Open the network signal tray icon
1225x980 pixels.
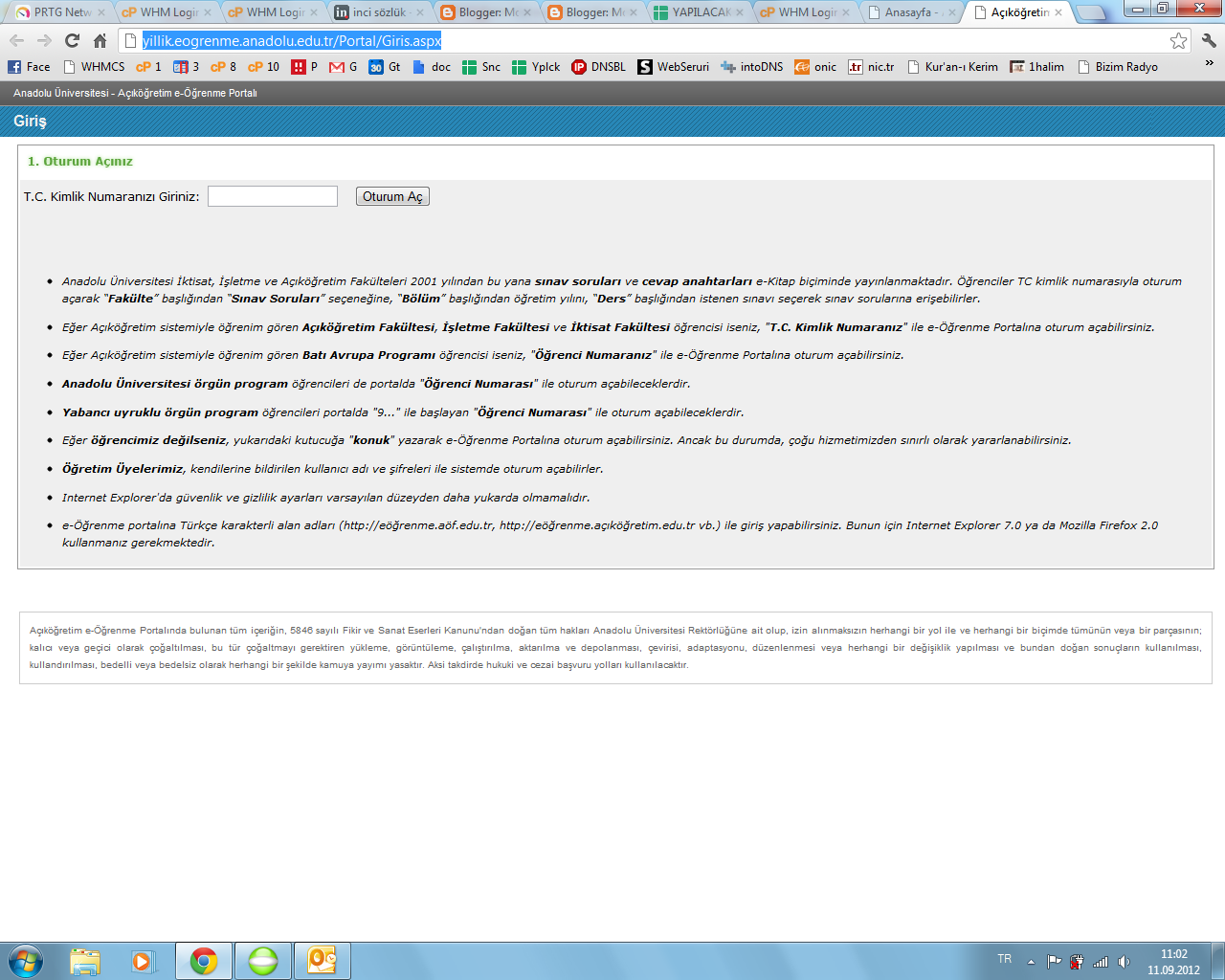1101,962
